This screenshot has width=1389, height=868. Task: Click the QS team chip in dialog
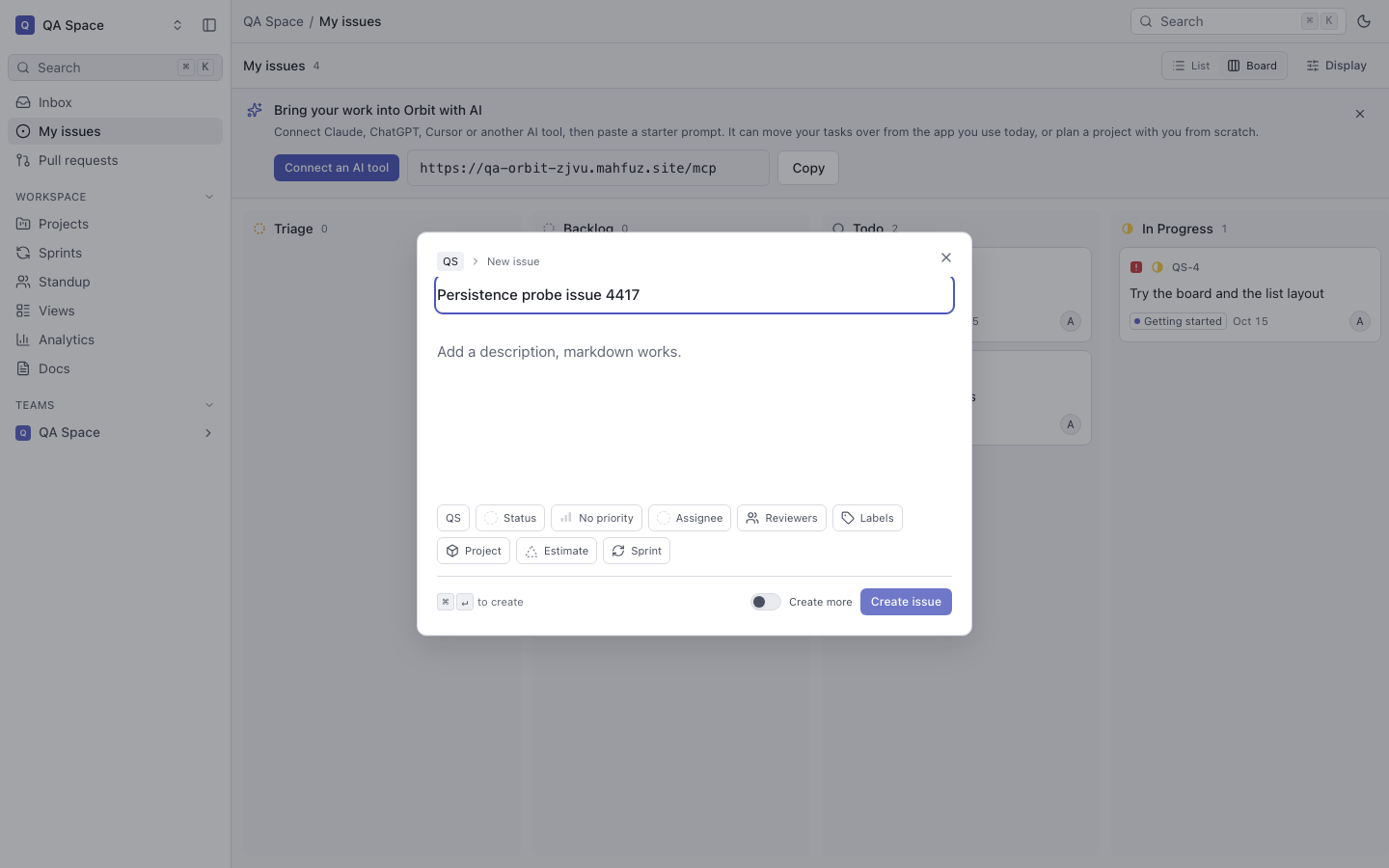453,518
